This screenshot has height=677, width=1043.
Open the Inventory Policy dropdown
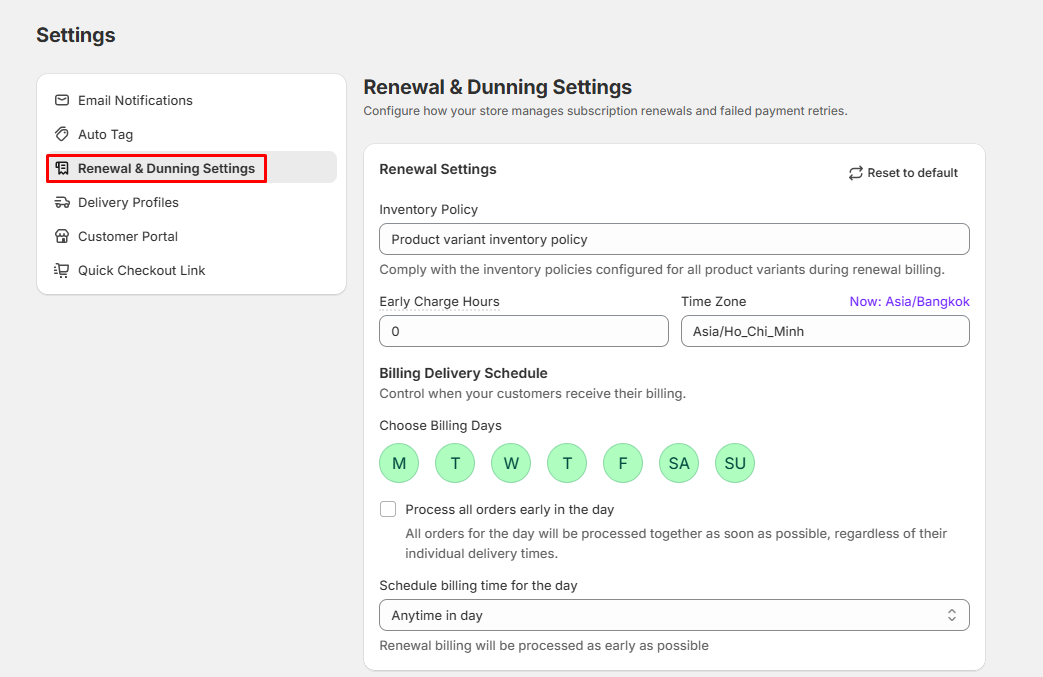point(674,239)
